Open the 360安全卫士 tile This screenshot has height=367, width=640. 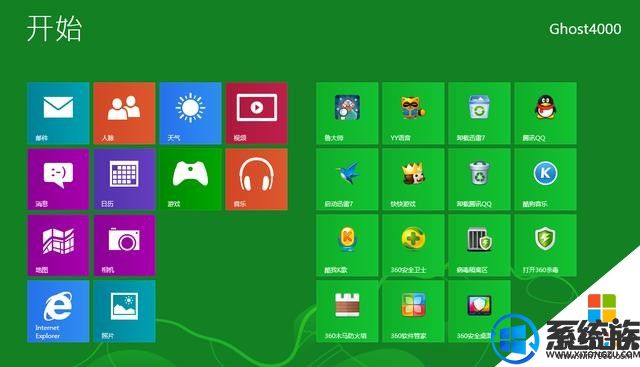(x=413, y=245)
